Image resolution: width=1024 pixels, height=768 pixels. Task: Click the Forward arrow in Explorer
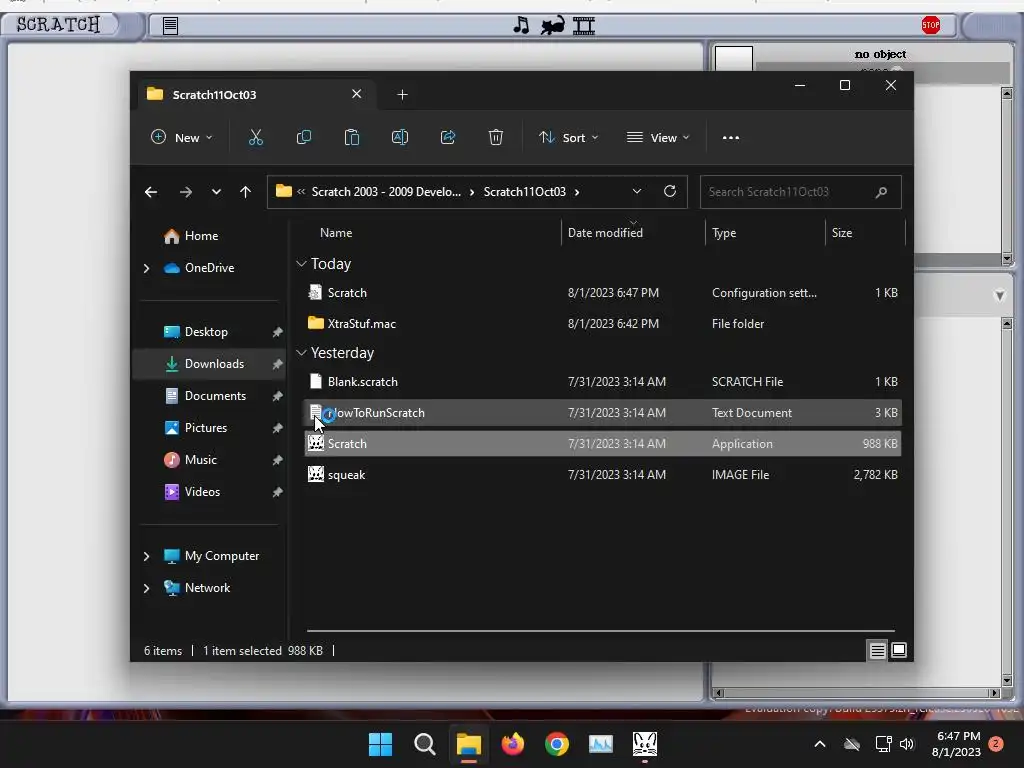[186, 192]
